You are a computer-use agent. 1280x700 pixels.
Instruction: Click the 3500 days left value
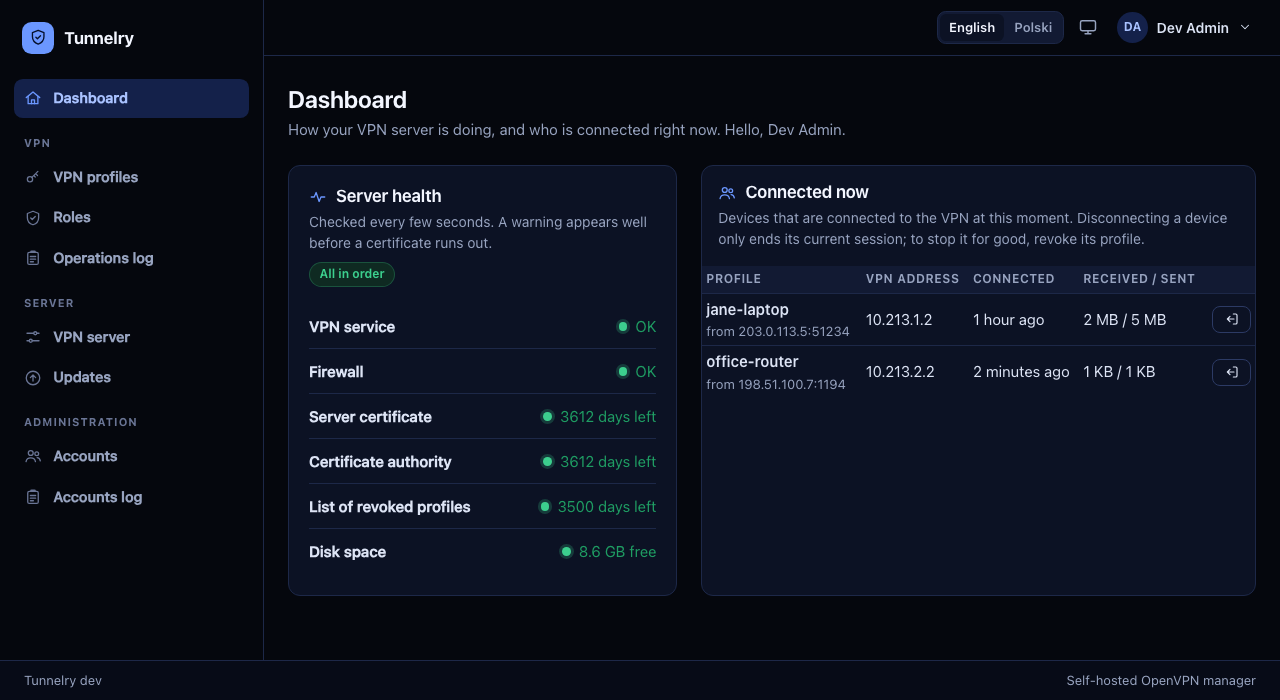point(607,507)
